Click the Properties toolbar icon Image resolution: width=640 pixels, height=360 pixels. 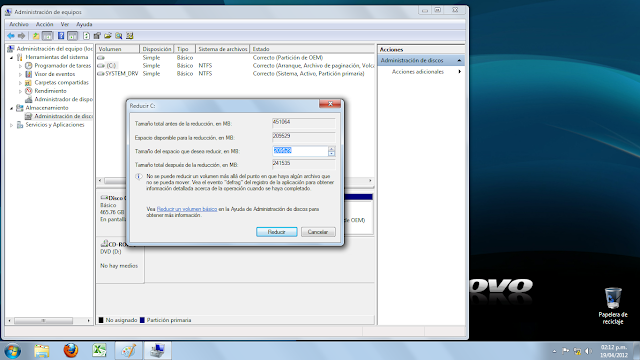click(x=97, y=36)
